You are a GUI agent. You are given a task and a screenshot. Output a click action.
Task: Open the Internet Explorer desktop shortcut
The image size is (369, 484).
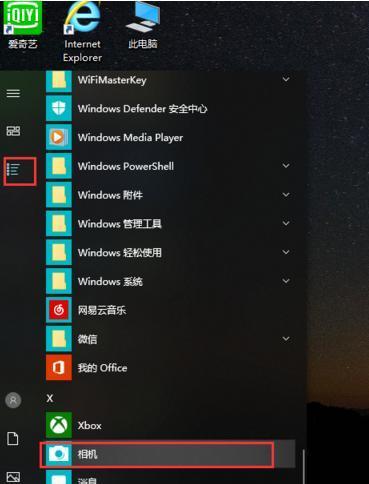point(82,32)
